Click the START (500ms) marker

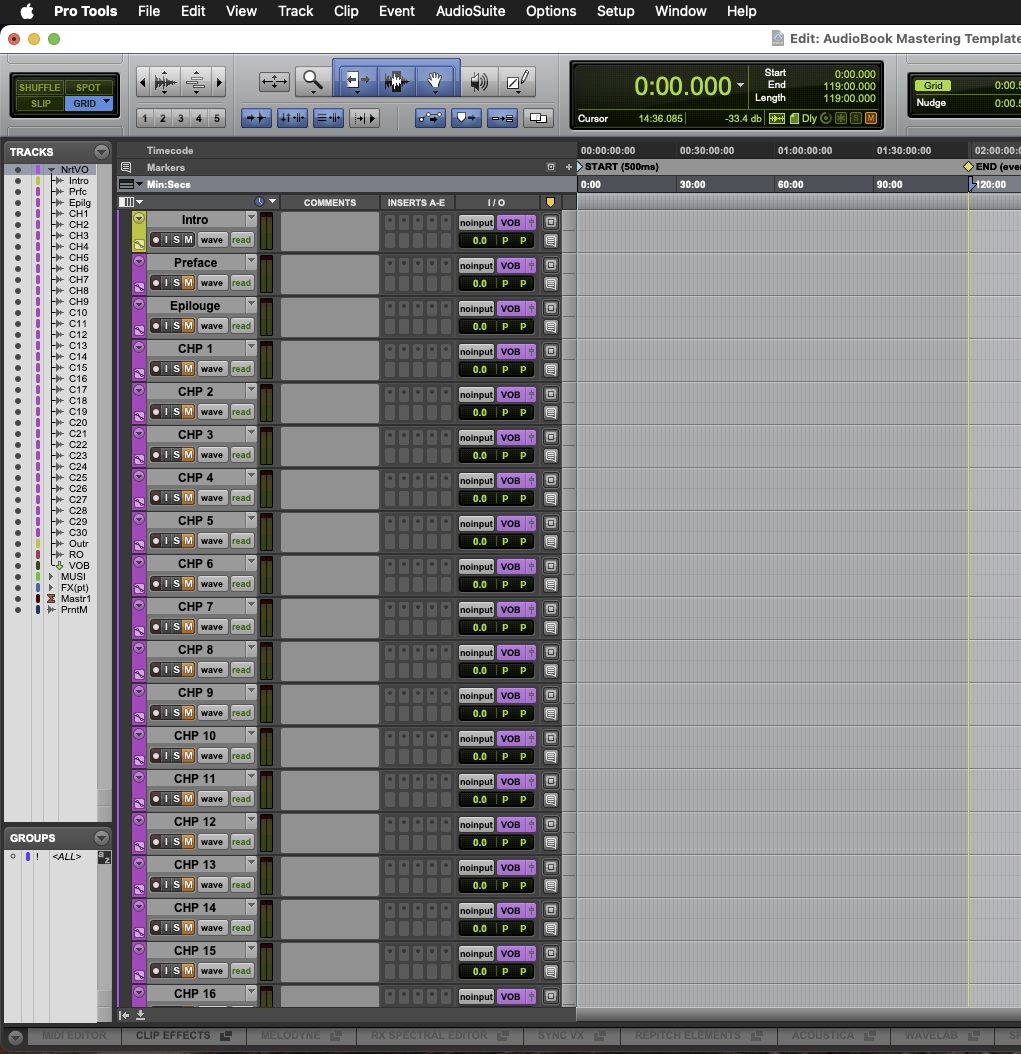tap(618, 167)
